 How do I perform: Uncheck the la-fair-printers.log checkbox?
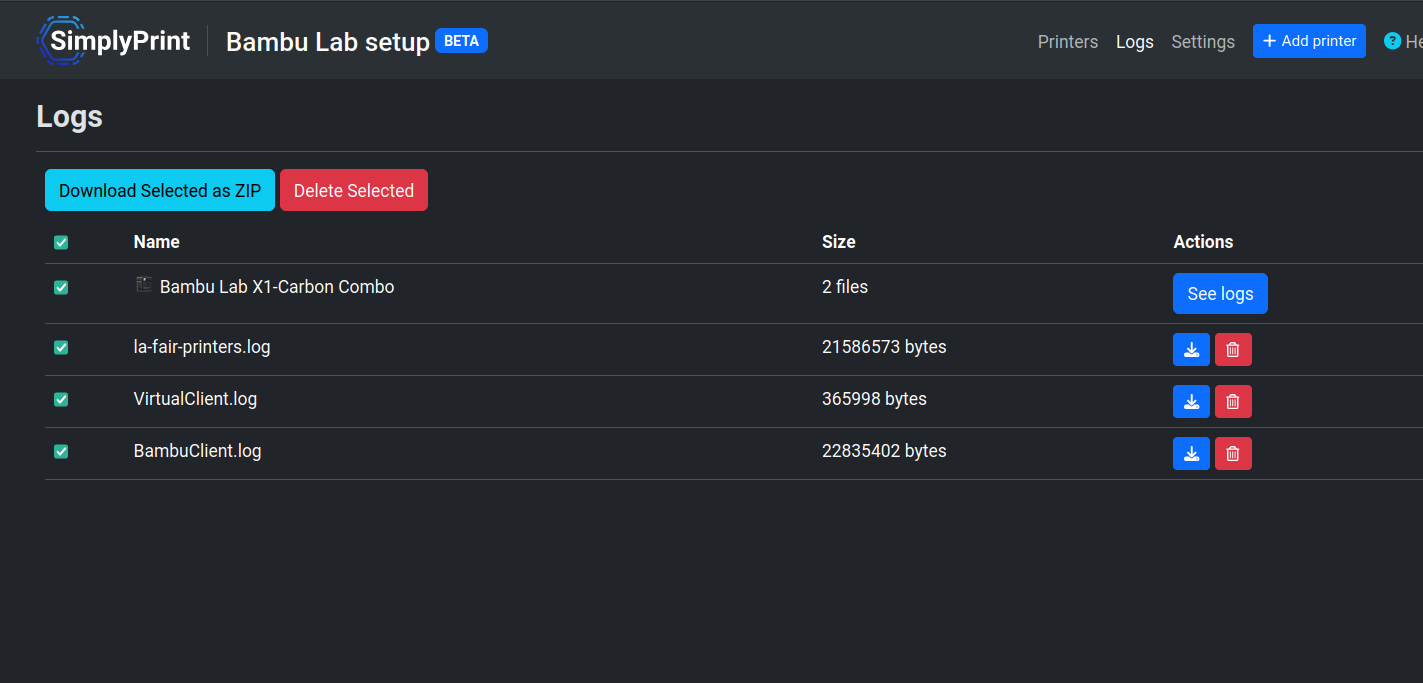tap(61, 347)
